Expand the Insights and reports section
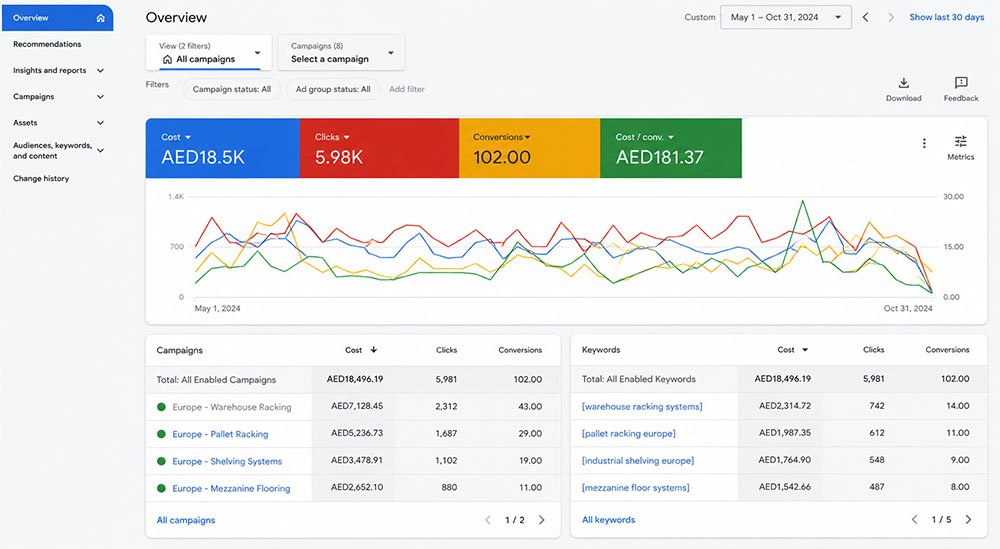 click(58, 71)
